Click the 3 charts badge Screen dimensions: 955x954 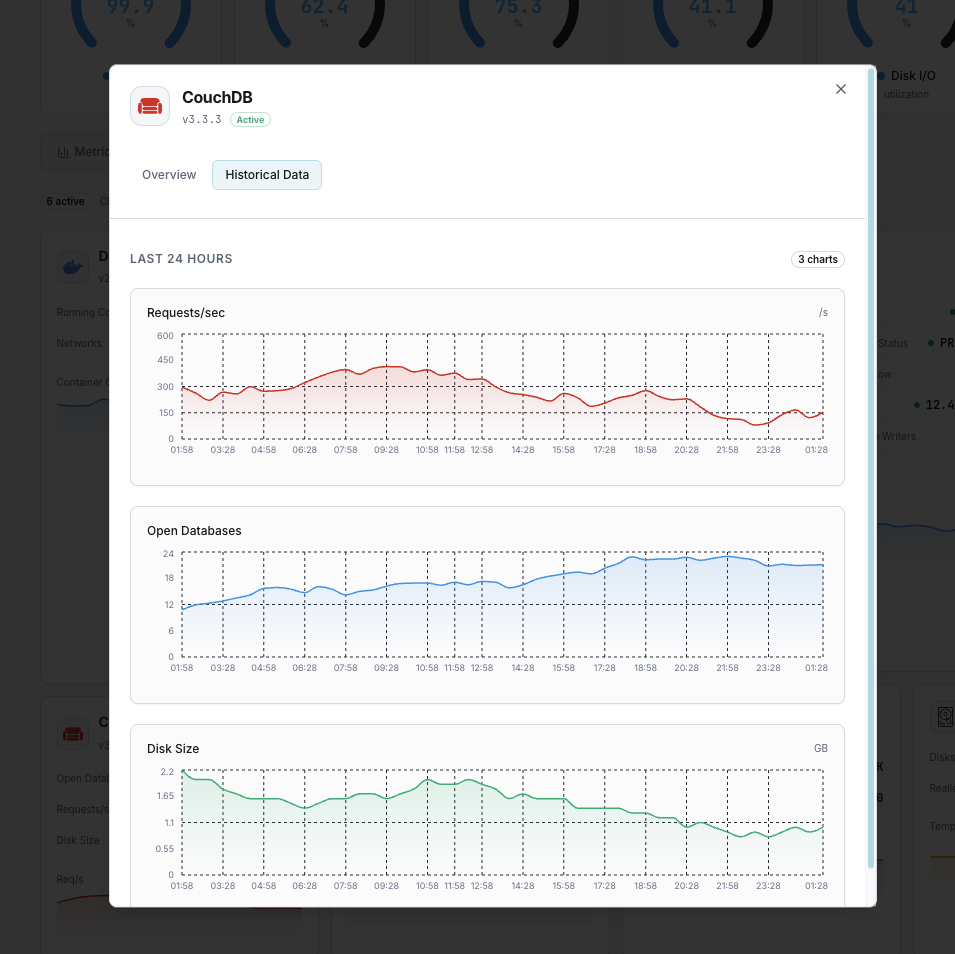tap(817, 259)
